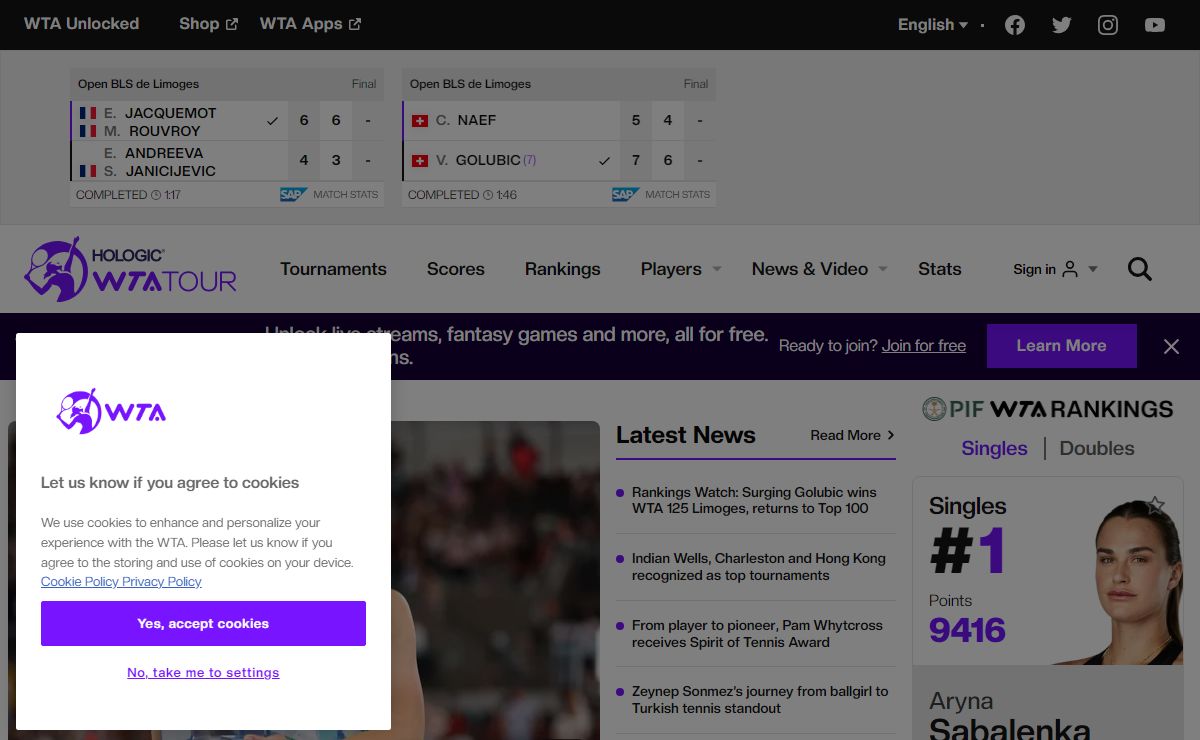This screenshot has height=740, width=1200.
Task: Read Indian Wells, Charleston and Hong Kong article
Action: point(759,567)
